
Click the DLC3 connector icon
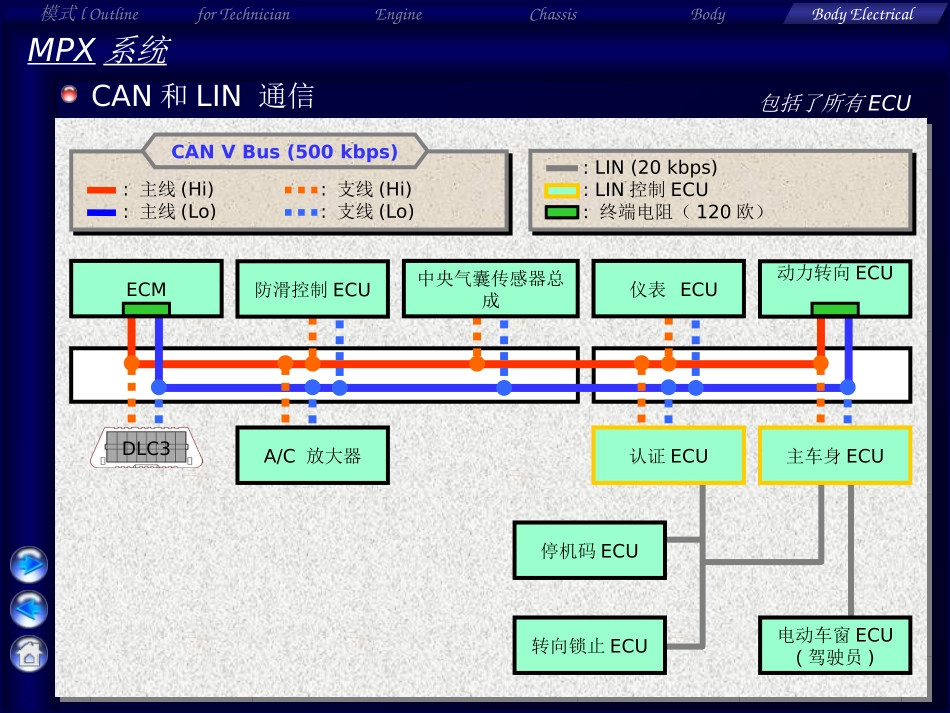(146, 448)
